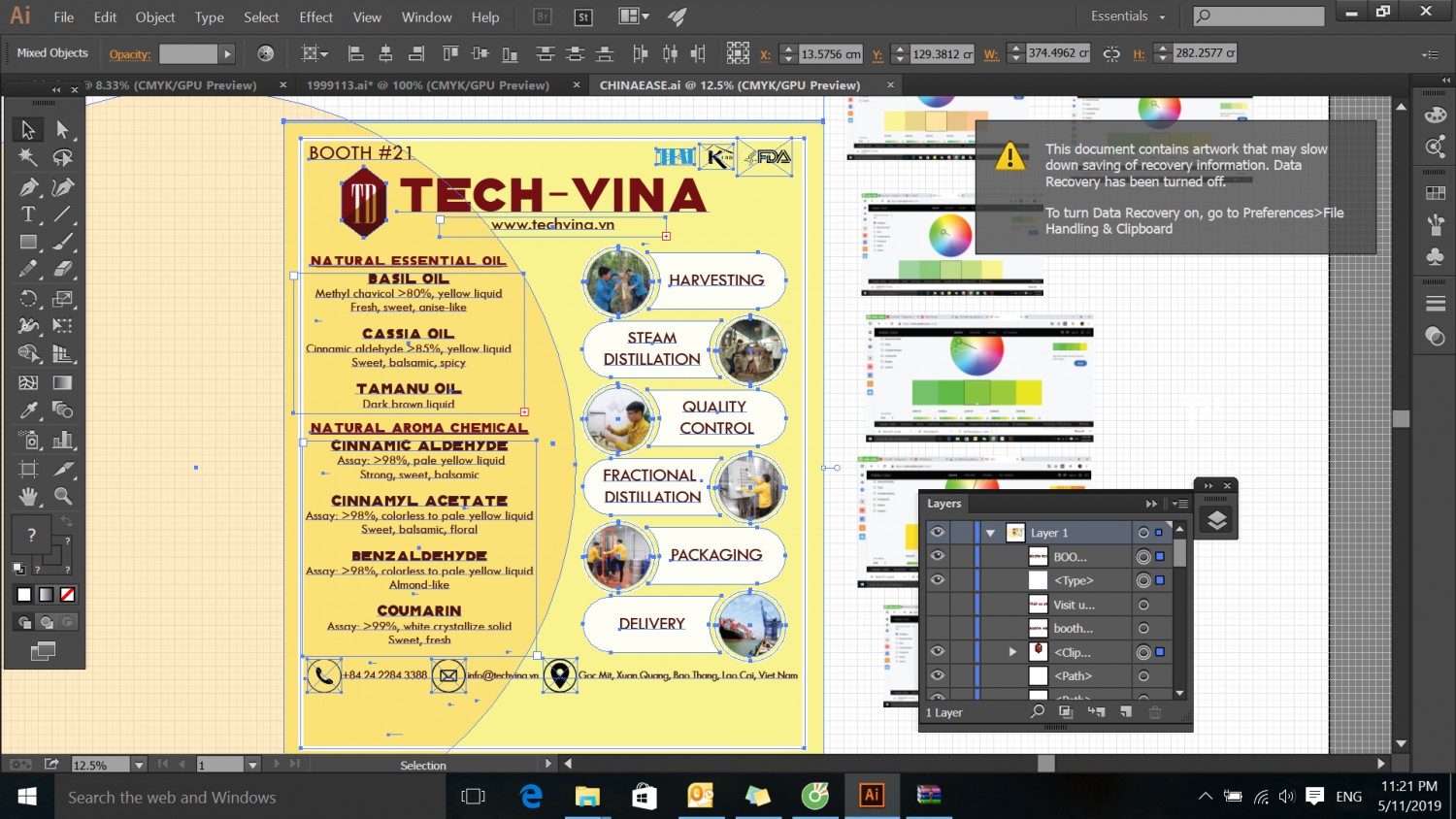The height and width of the screenshot is (819, 1456).
Task: Click the Opacity label link
Action: (130, 54)
